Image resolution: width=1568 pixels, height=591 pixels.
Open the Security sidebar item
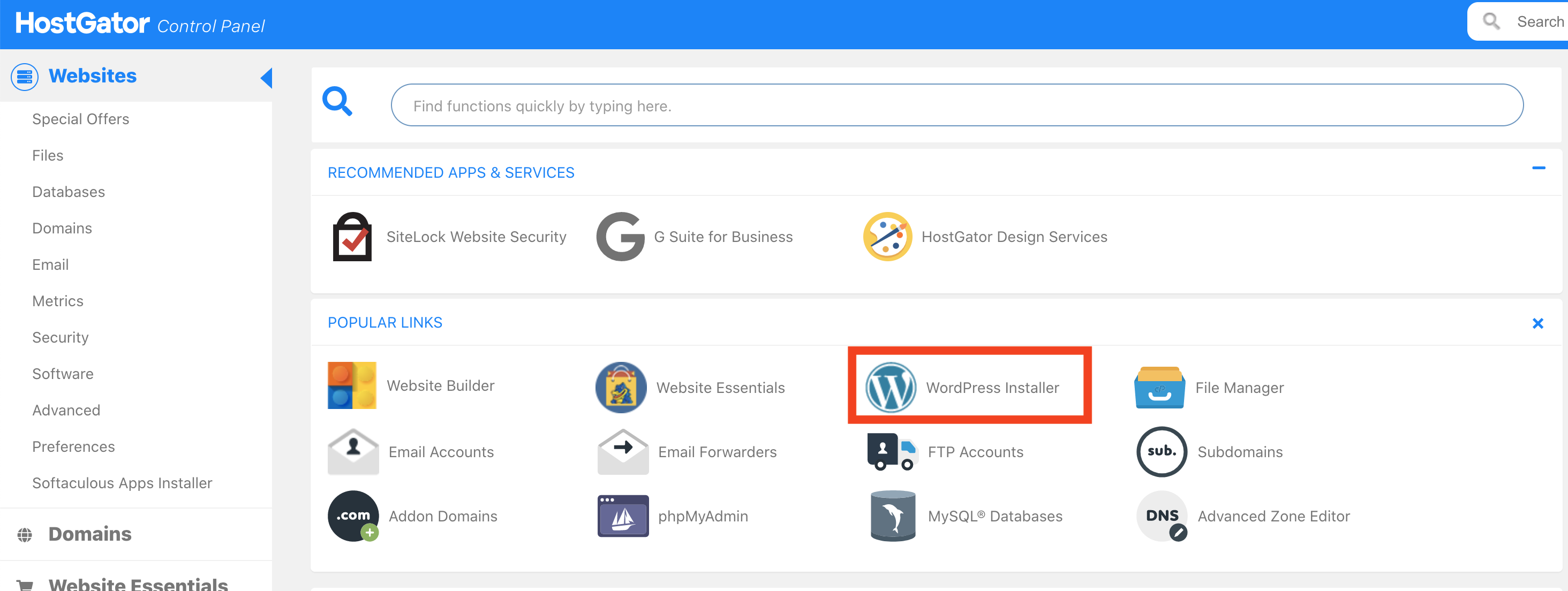tap(61, 337)
